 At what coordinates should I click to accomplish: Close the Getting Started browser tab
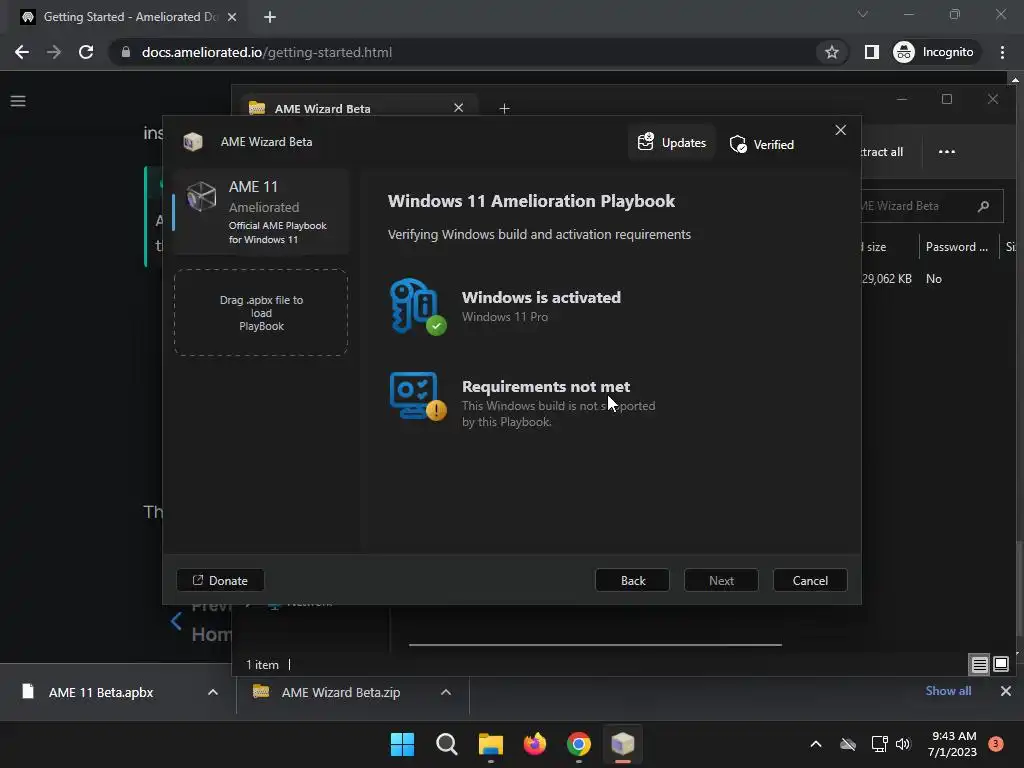point(232,17)
